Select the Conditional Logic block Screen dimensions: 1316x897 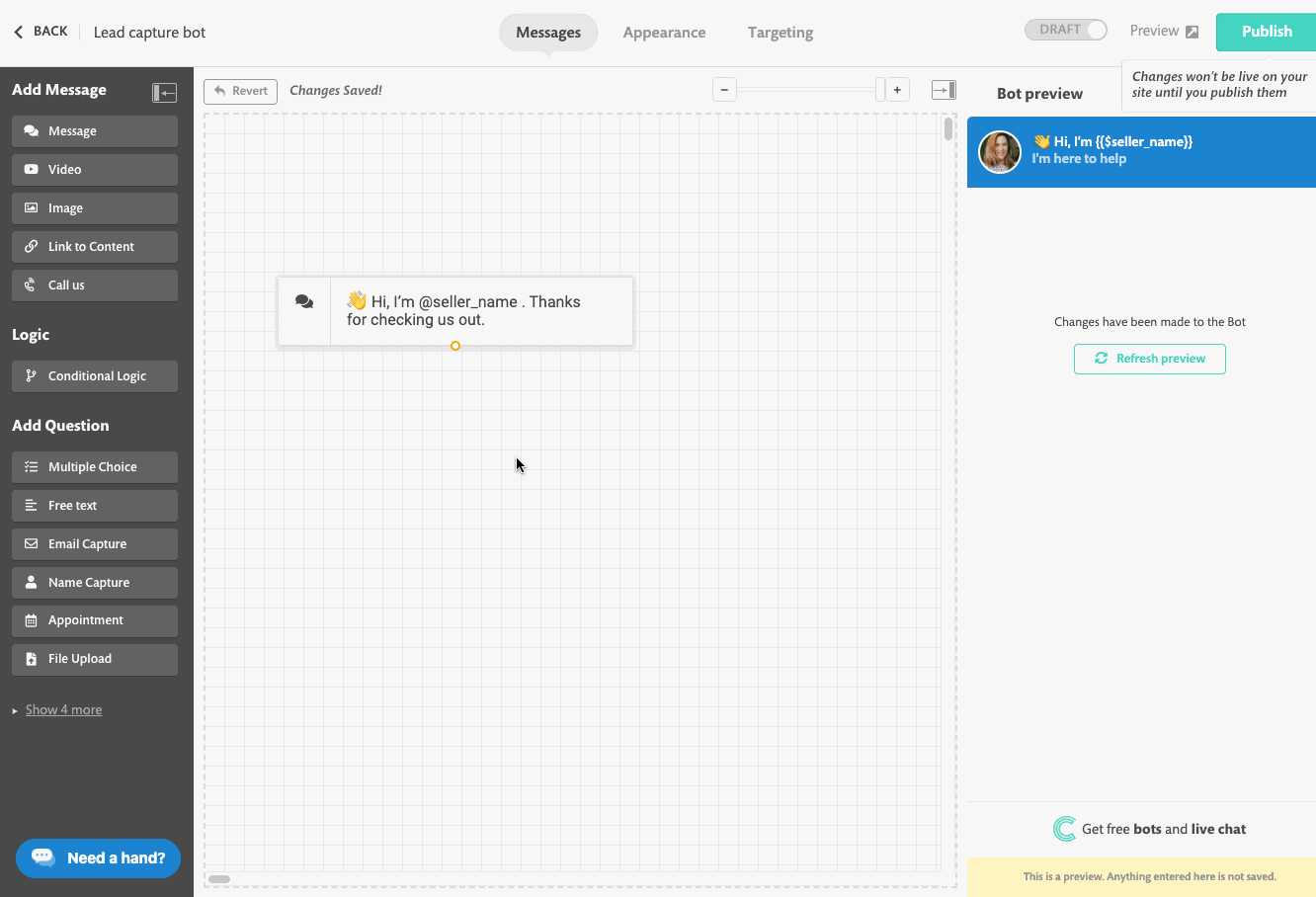pos(94,375)
